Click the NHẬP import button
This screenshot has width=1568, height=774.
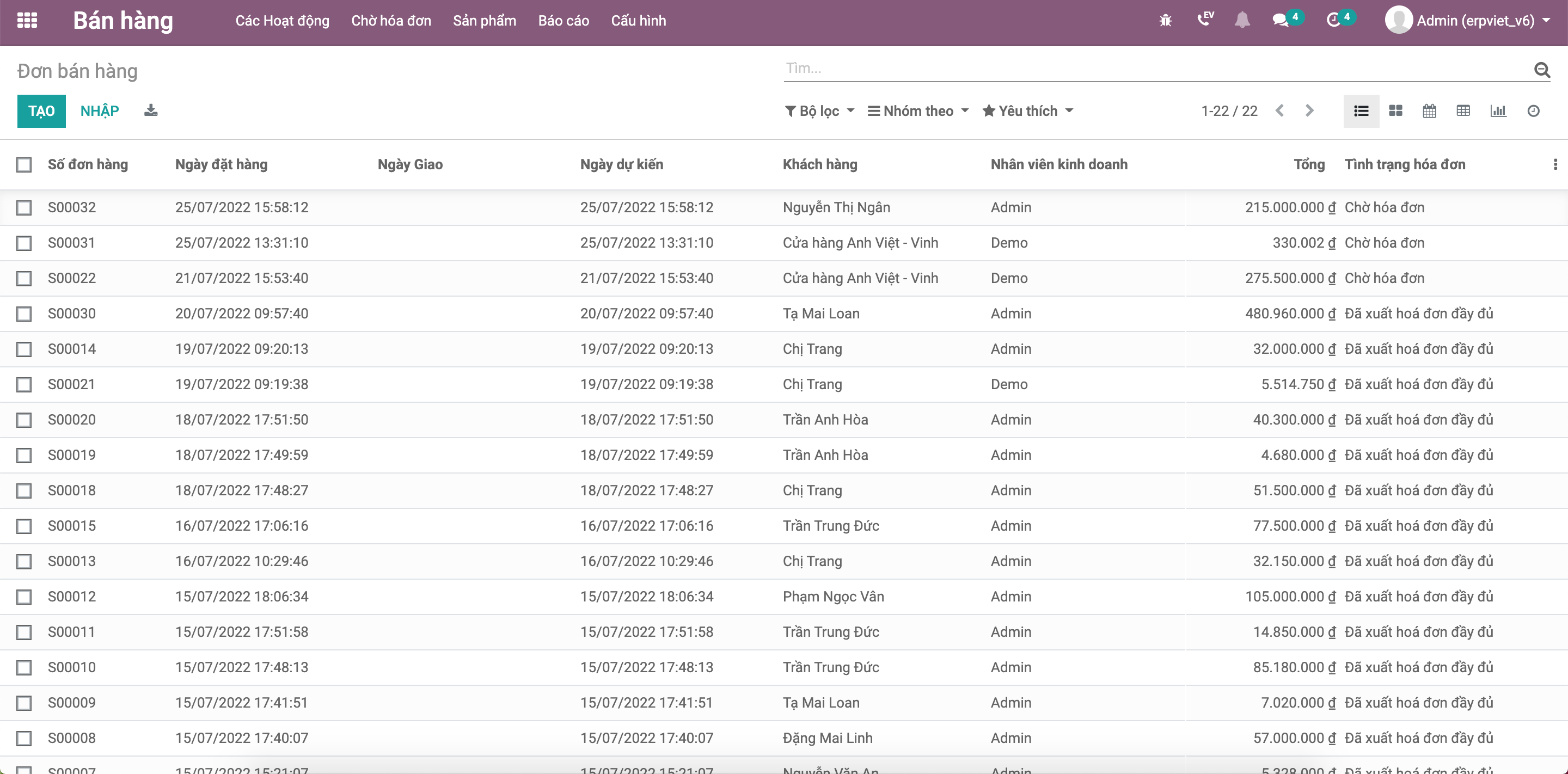tap(100, 110)
